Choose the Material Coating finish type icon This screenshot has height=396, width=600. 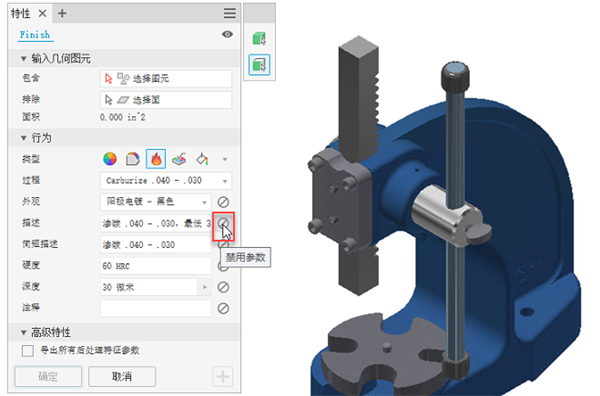133,159
